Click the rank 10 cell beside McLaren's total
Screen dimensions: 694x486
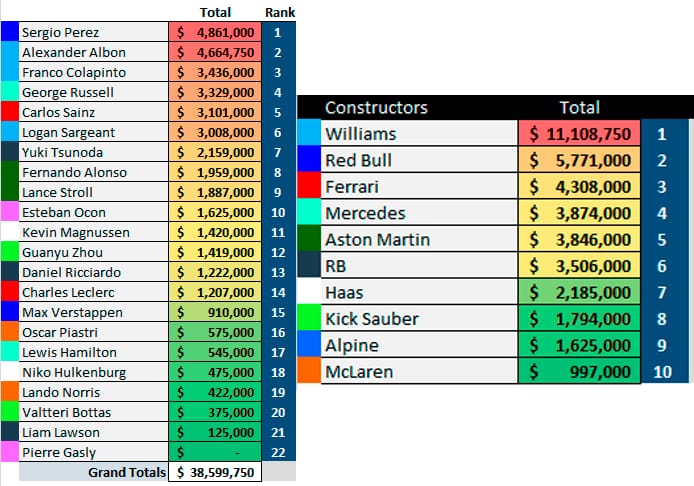click(660, 372)
